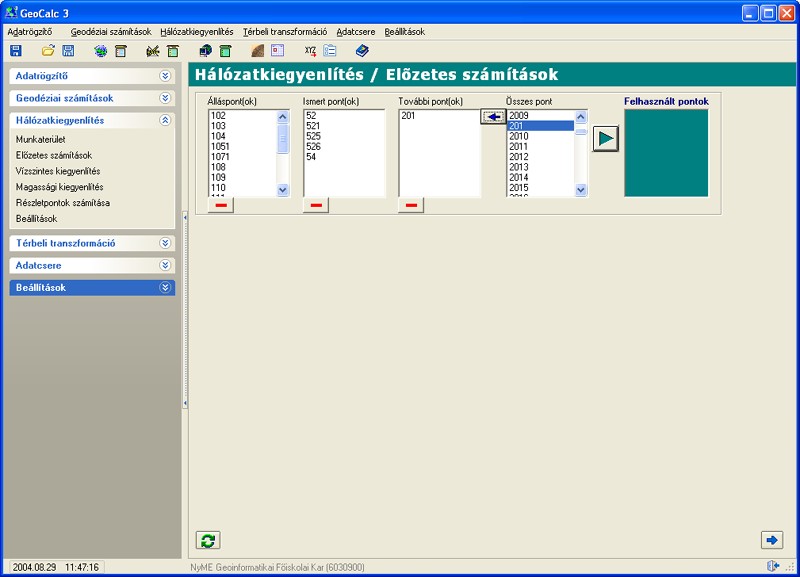
Task: Open Előzetes számítások in the sidebar
Action: (x=54, y=155)
